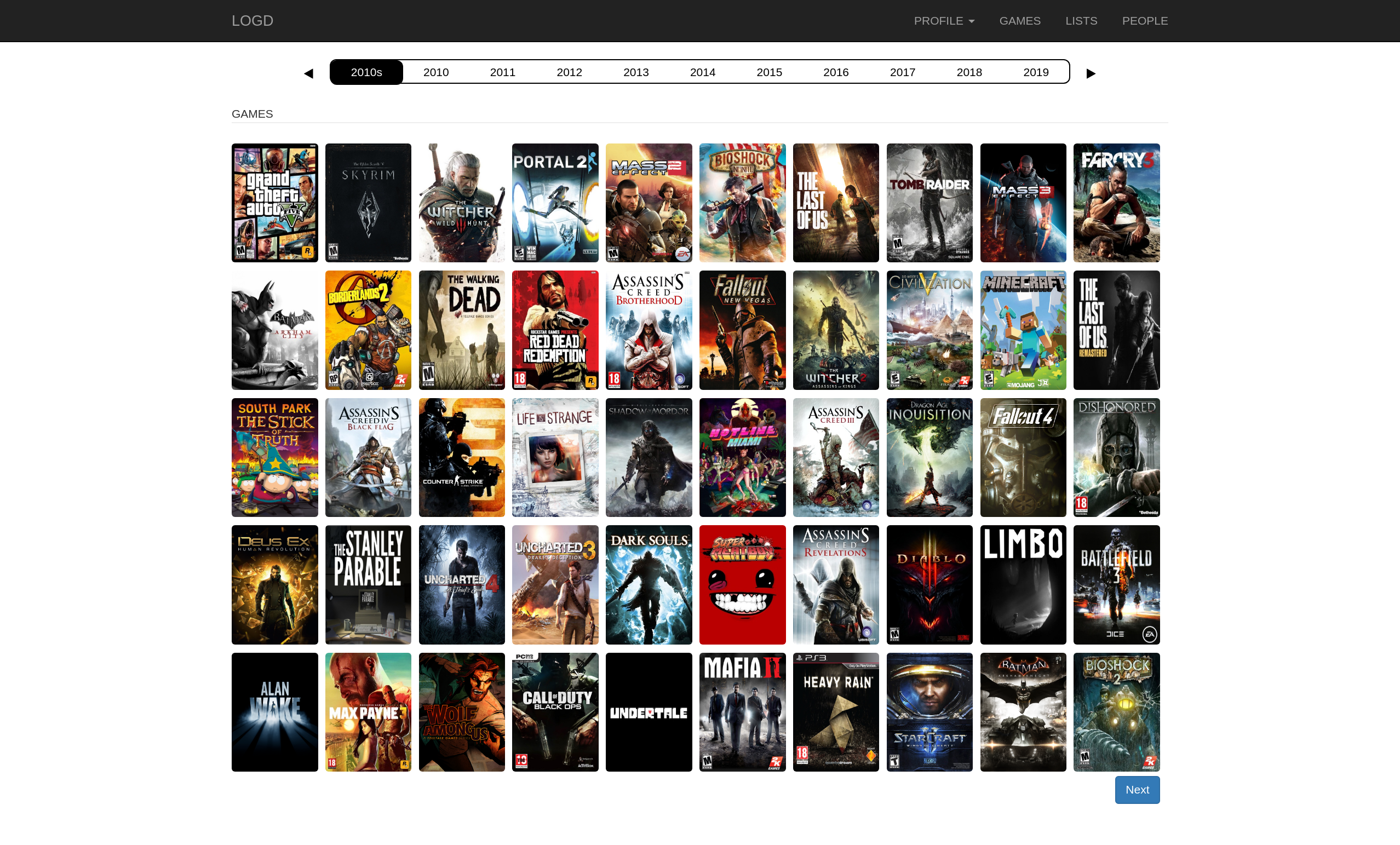Open the Fallout New Vegas cover
Image resolution: width=1400 pixels, height=845 pixels.
coord(743,330)
